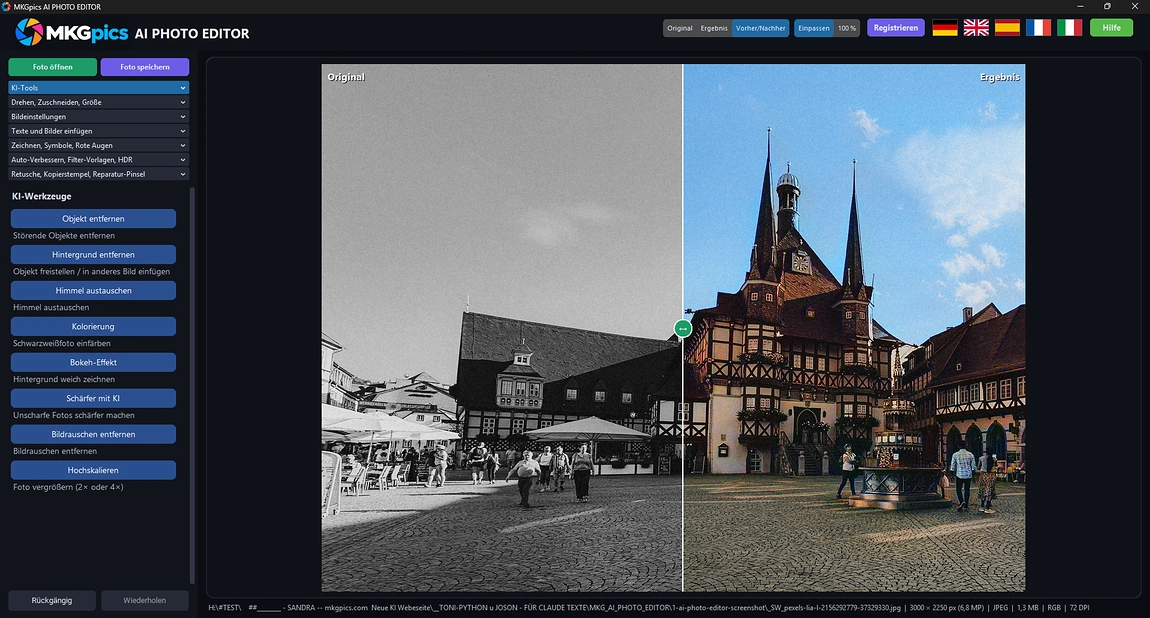1150x618 pixels.
Task: Activate the Vorher/Nachher comparison view
Action: coord(761,28)
